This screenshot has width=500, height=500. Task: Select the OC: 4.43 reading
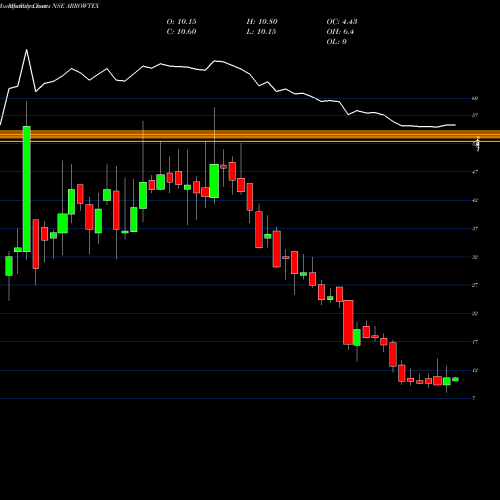coord(342,22)
